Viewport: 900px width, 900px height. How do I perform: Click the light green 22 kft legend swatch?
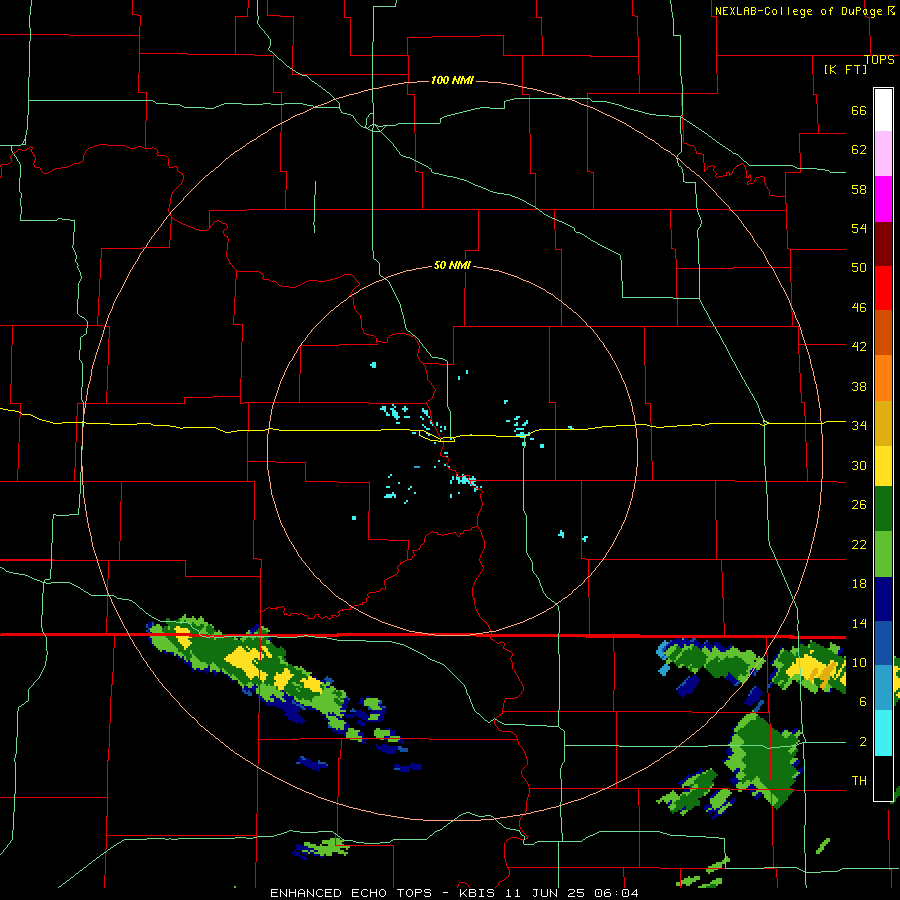(883, 554)
